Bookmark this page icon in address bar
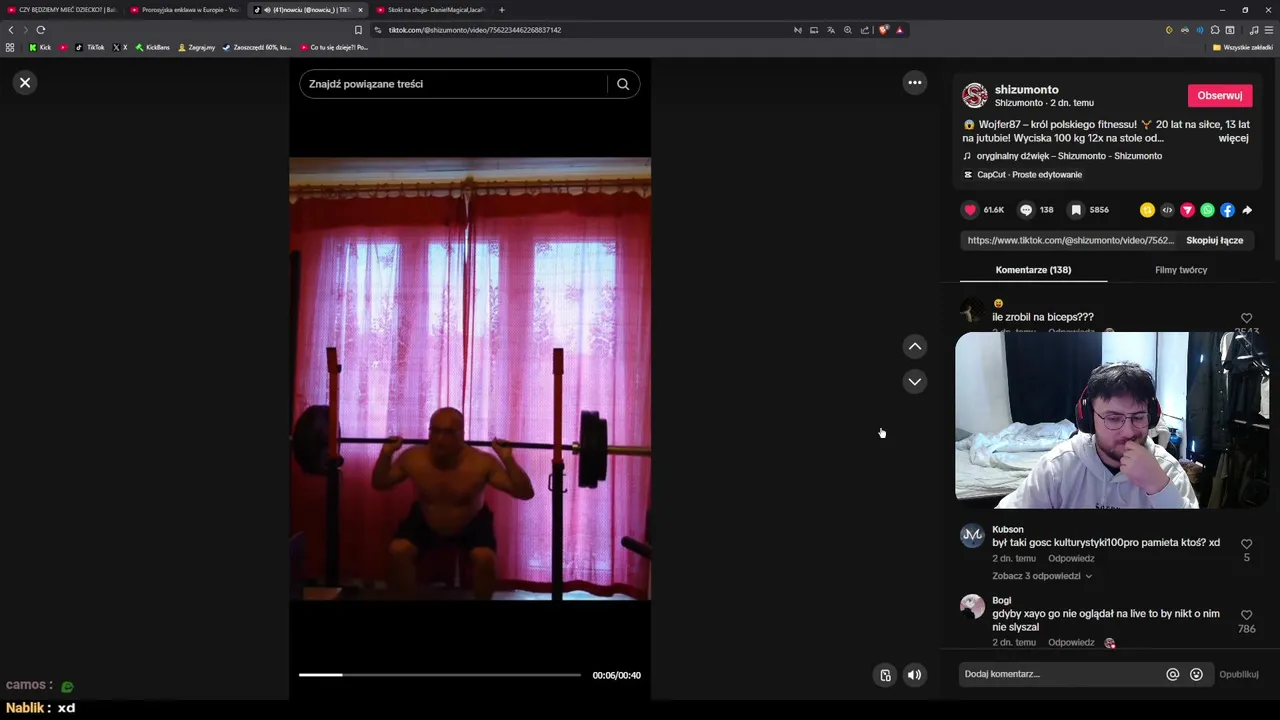The image size is (1280, 720). [358, 30]
